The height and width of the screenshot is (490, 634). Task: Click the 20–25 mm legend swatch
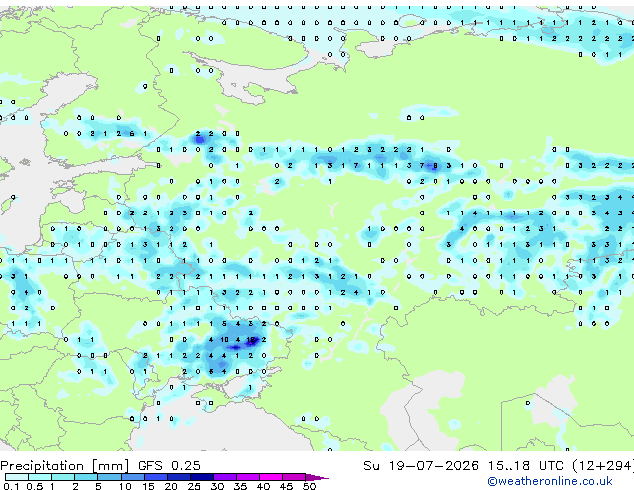(178, 477)
